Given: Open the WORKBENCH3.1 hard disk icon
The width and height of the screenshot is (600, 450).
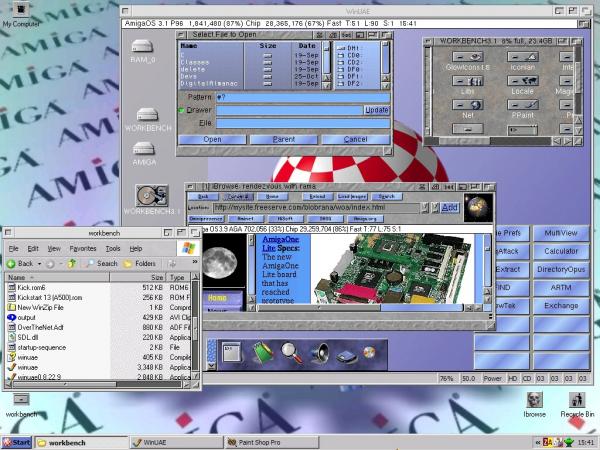Looking at the screenshot, I should 152,196.
